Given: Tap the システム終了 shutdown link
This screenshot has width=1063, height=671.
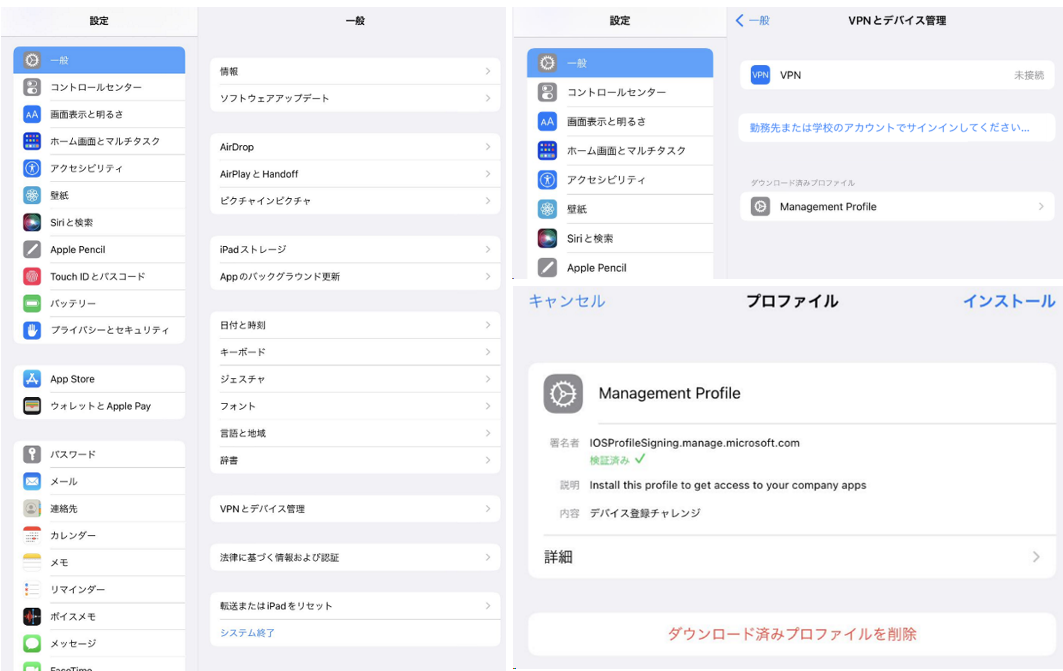Looking at the screenshot, I should [248, 633].
